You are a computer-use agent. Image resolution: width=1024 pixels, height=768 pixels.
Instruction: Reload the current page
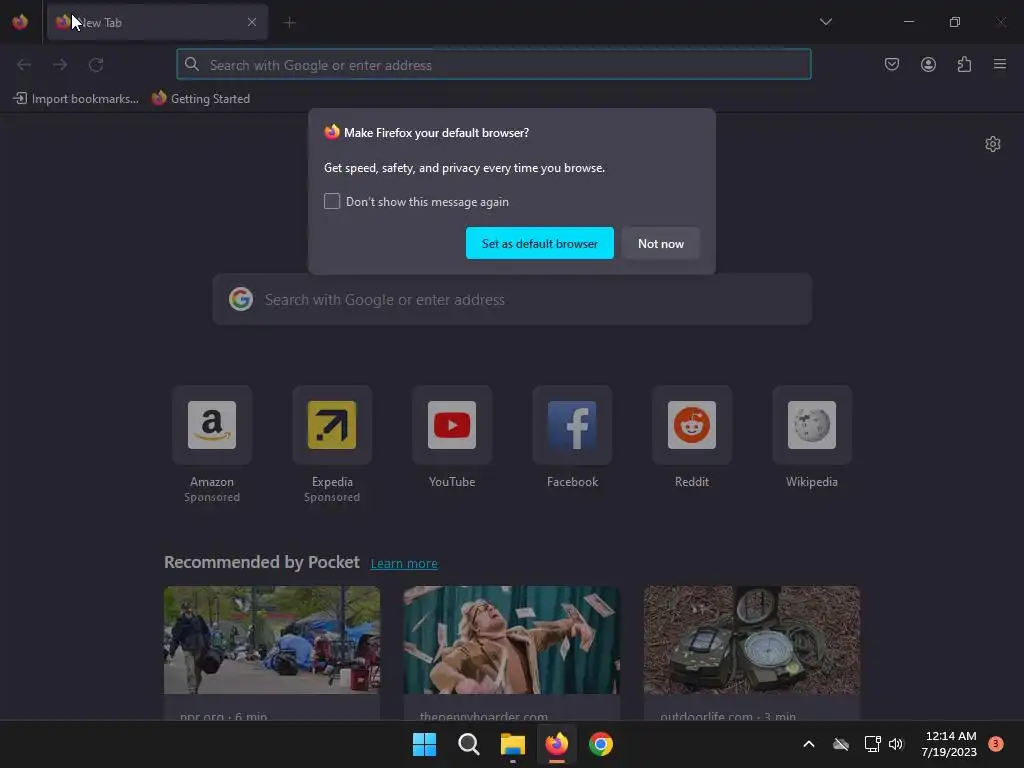[x=96, y=65]
